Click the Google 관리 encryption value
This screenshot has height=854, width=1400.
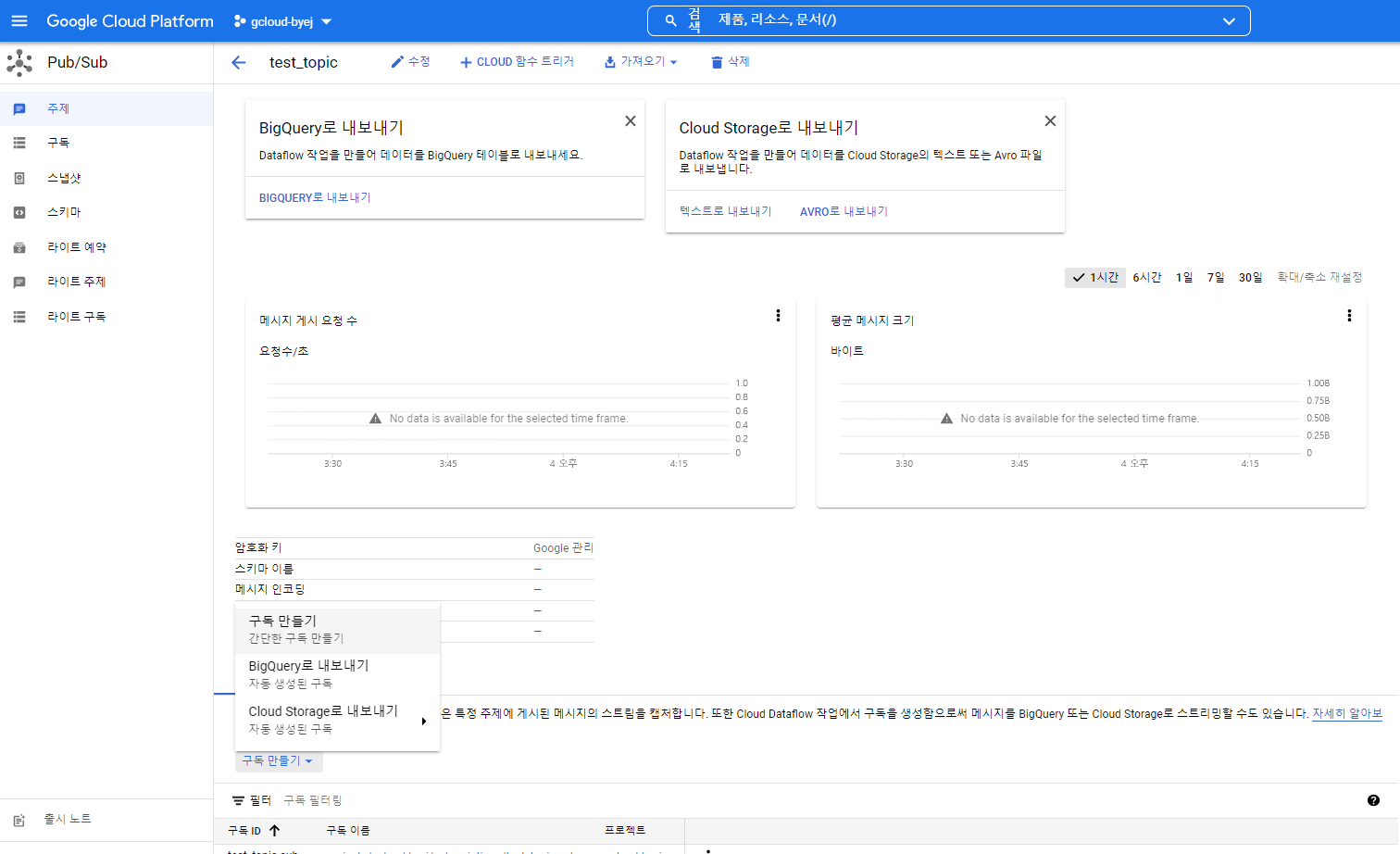tap(563, 548)
